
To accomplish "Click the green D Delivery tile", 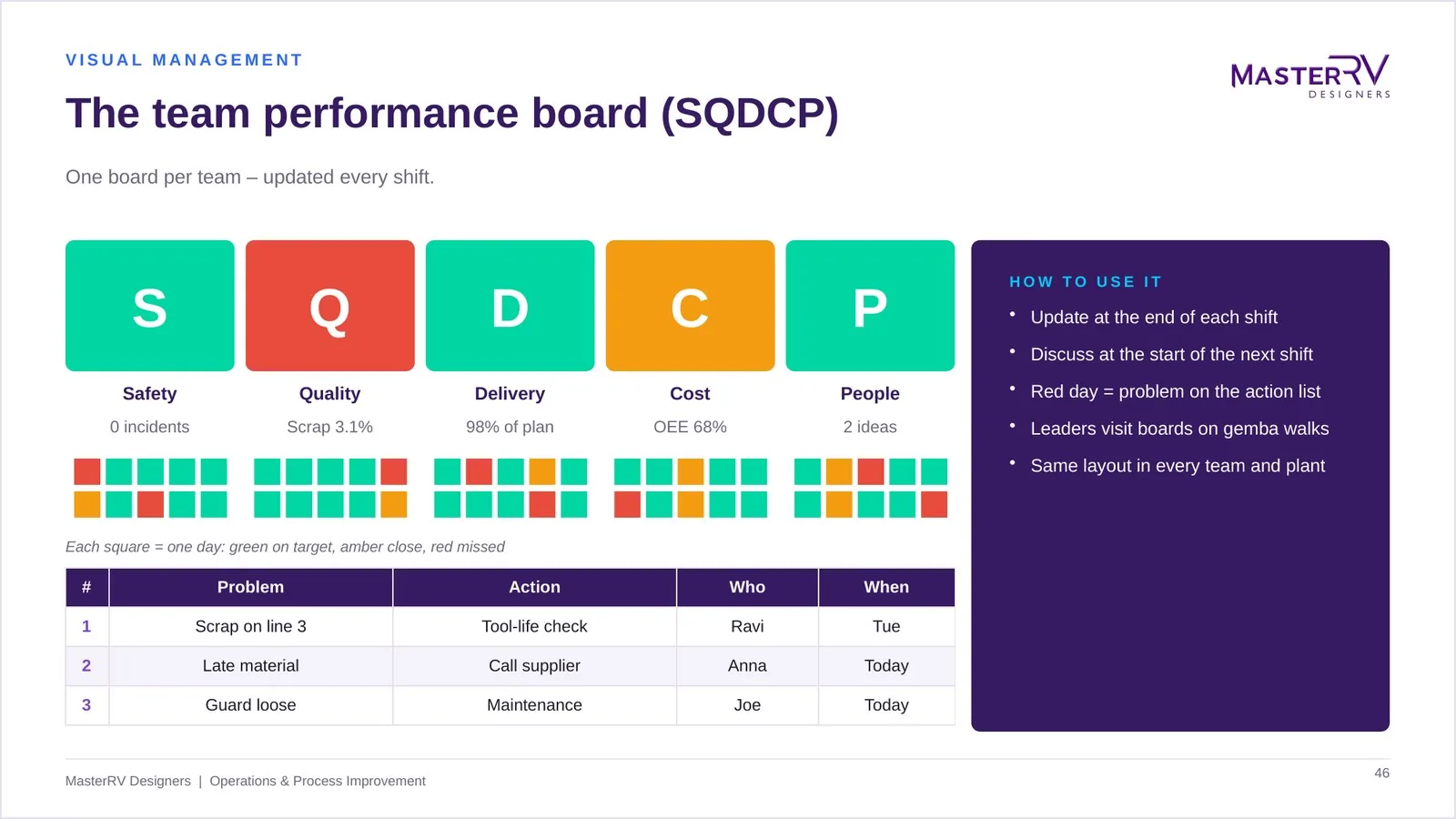I will coord(511,306).
